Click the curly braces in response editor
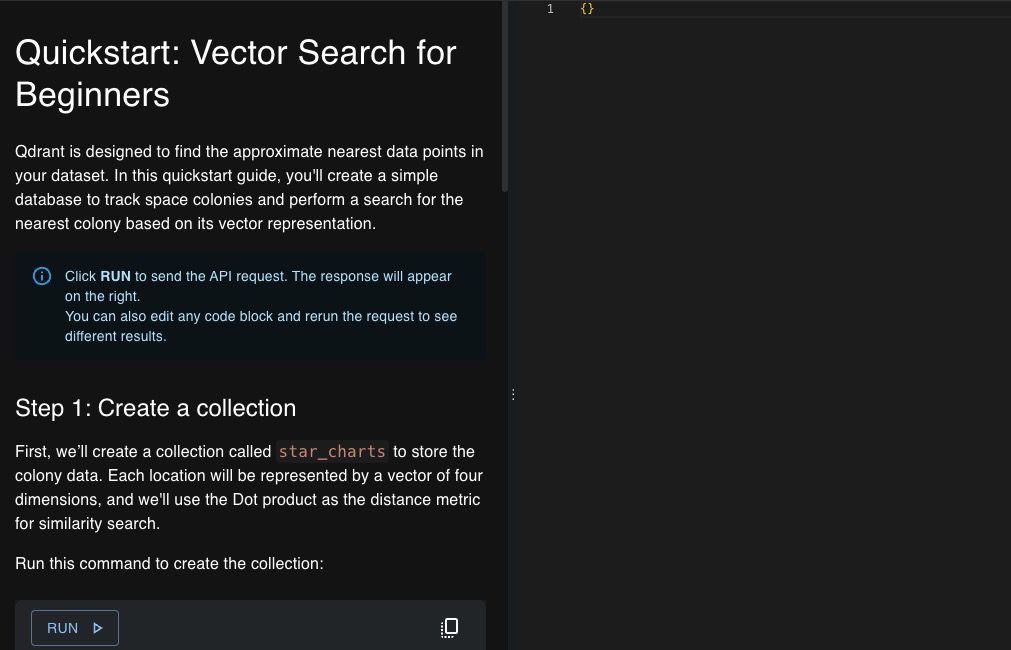 coord(587,9)
